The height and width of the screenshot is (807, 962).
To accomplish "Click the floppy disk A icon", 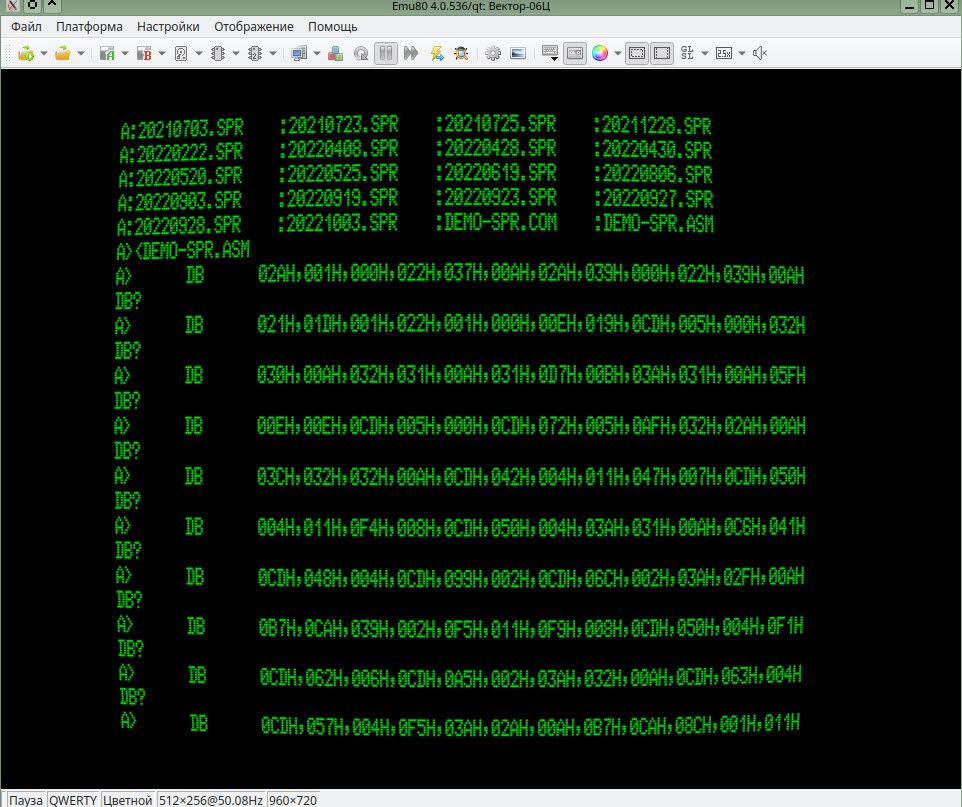I will click(x=107, y=53).
